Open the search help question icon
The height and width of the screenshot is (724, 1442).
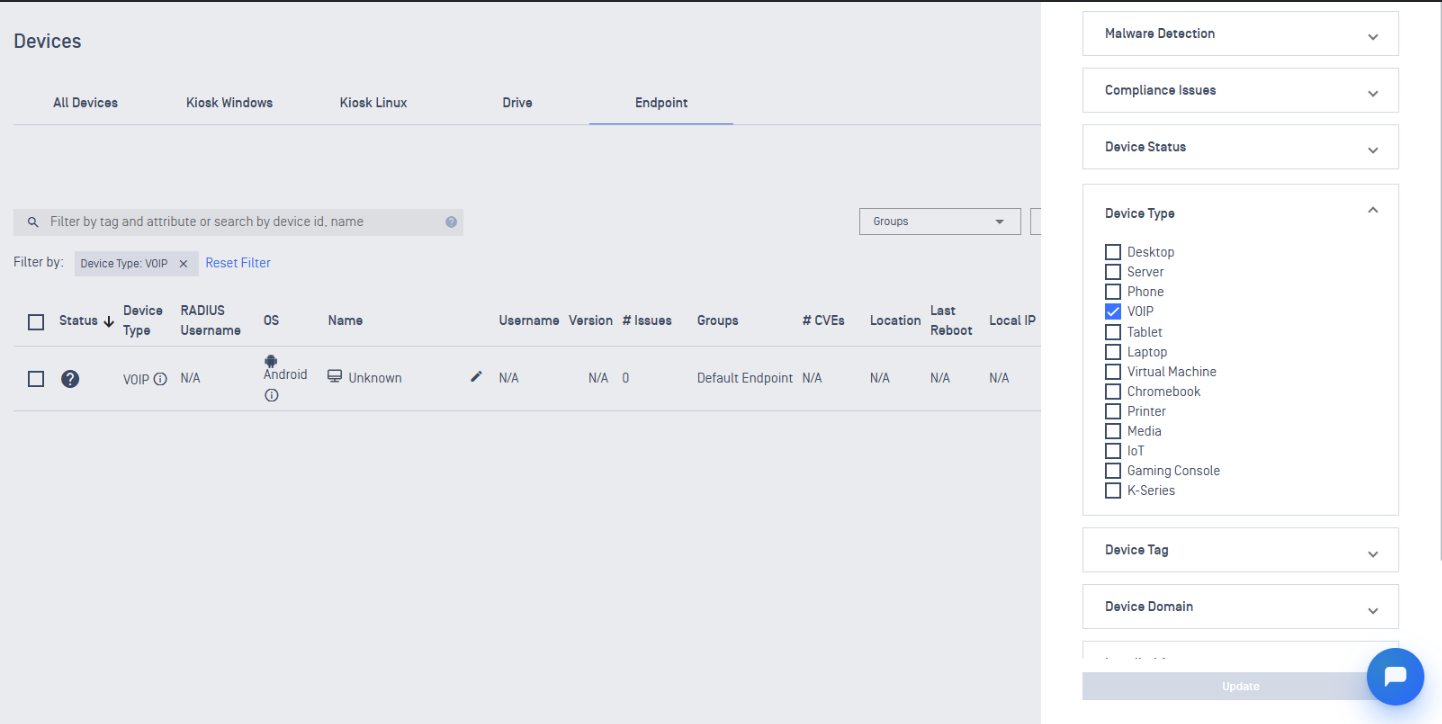click(451, 222)
